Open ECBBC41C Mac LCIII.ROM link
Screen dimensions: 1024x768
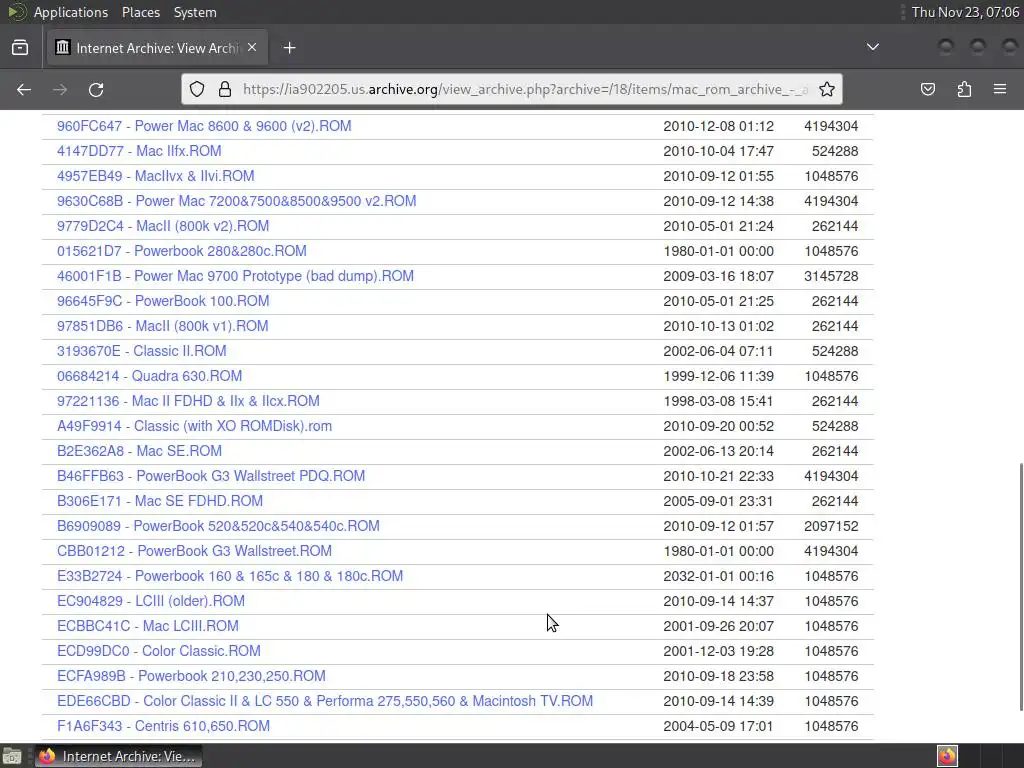148,626
